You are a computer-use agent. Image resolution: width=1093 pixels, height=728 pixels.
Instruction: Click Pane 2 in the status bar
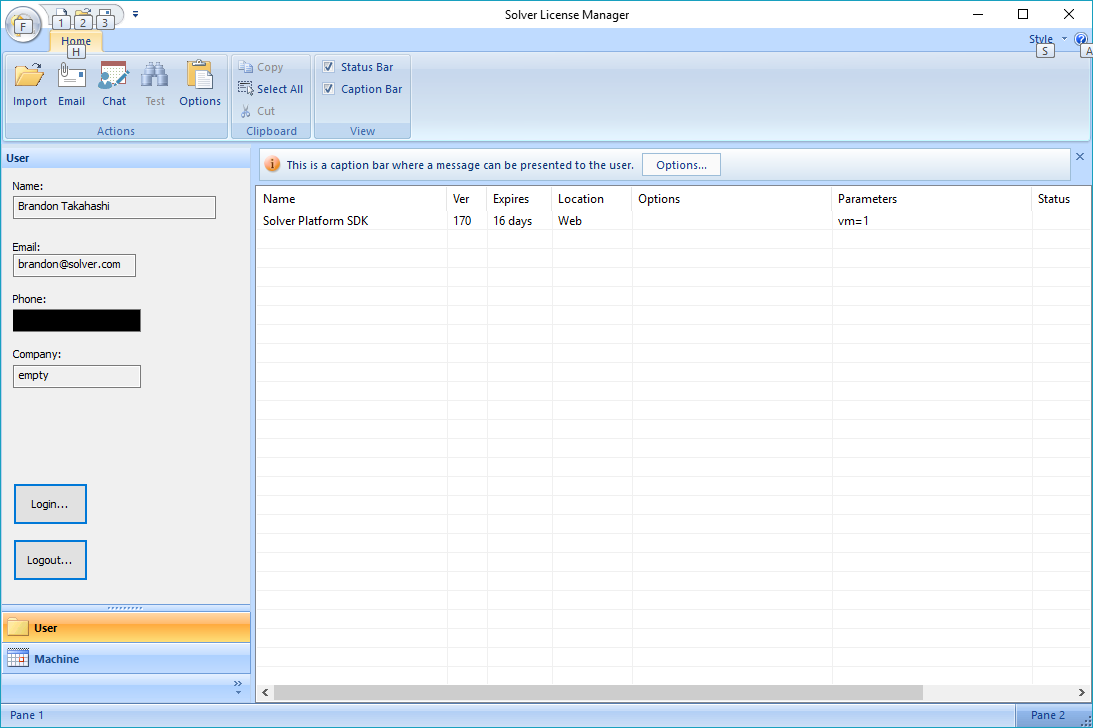pos(1048,715)
